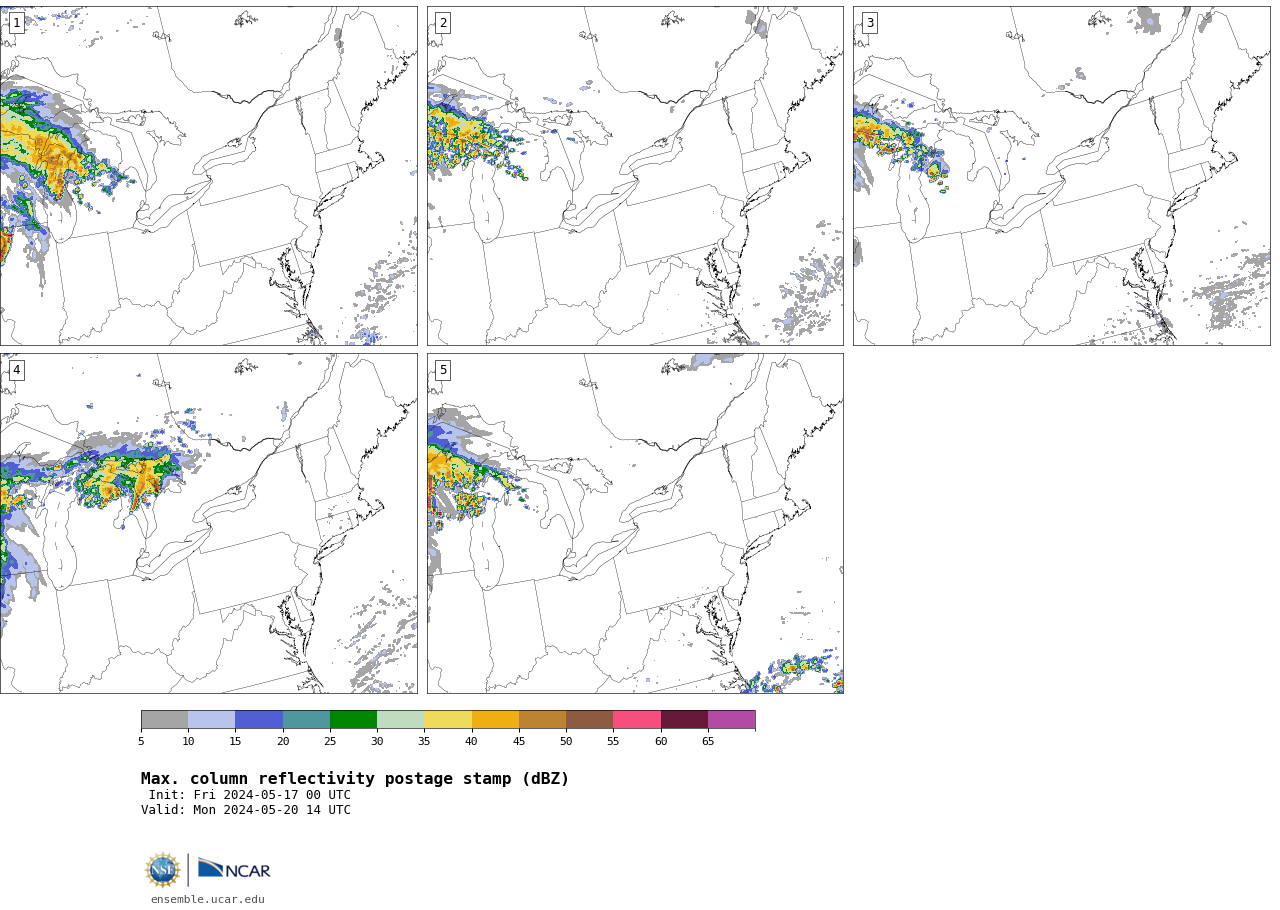Click the 40 tick label on colorbar
This screenshot has width=1280, height=910.
point(471,742)
